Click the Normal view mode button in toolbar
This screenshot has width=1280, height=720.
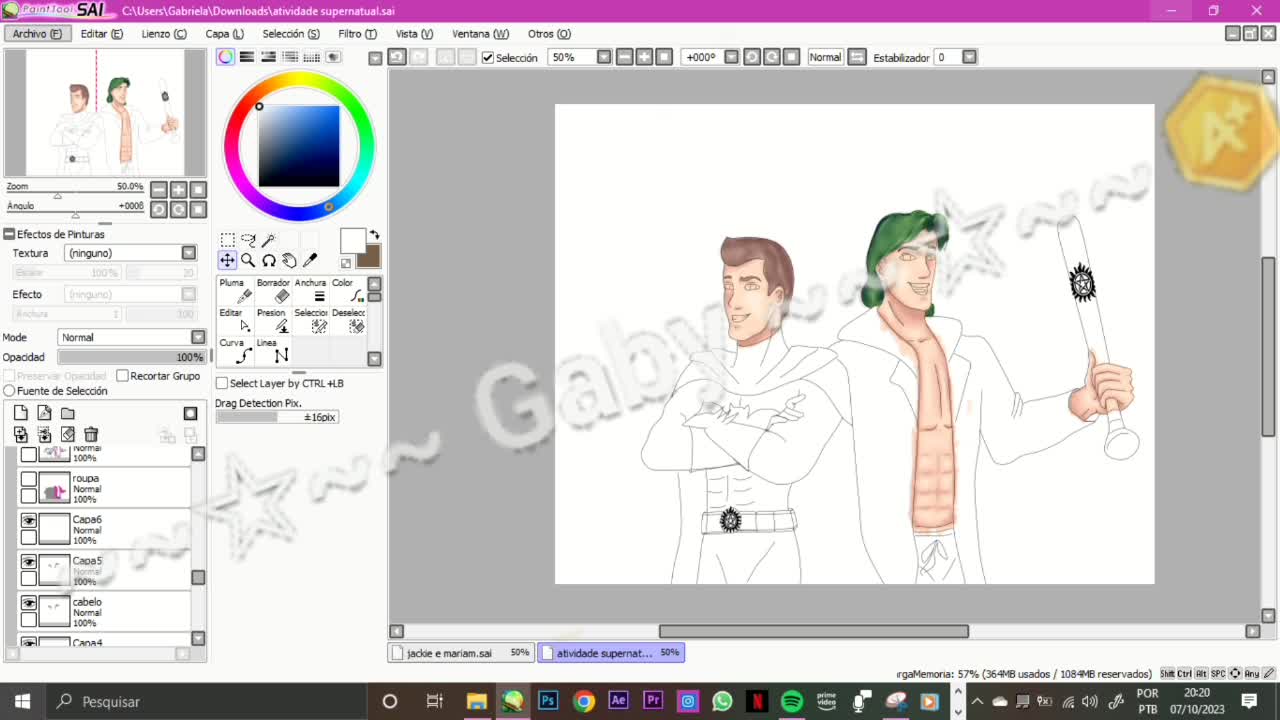[825, 57]
